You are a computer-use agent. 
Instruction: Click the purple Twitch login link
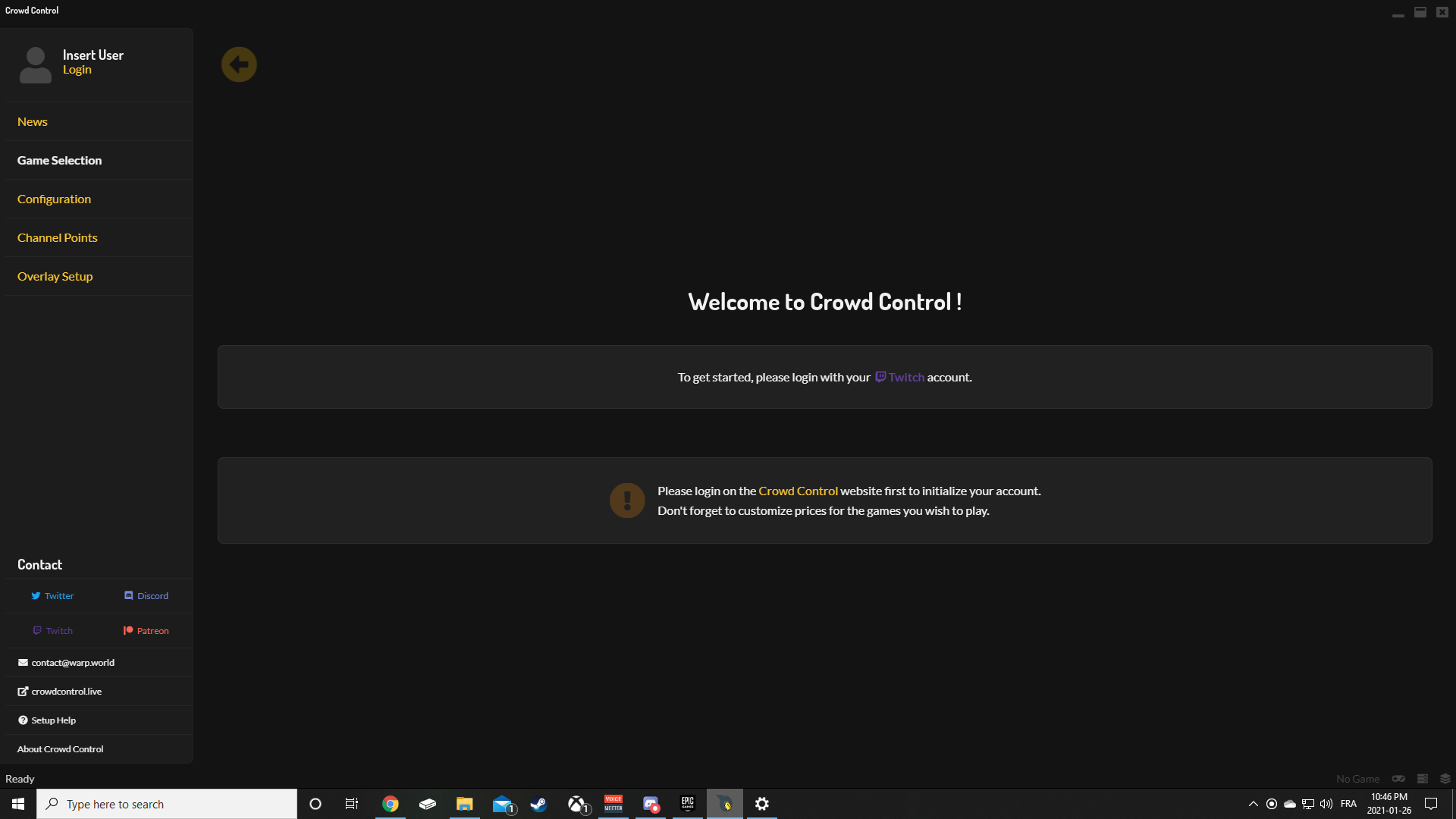click(x=900, y=378)
